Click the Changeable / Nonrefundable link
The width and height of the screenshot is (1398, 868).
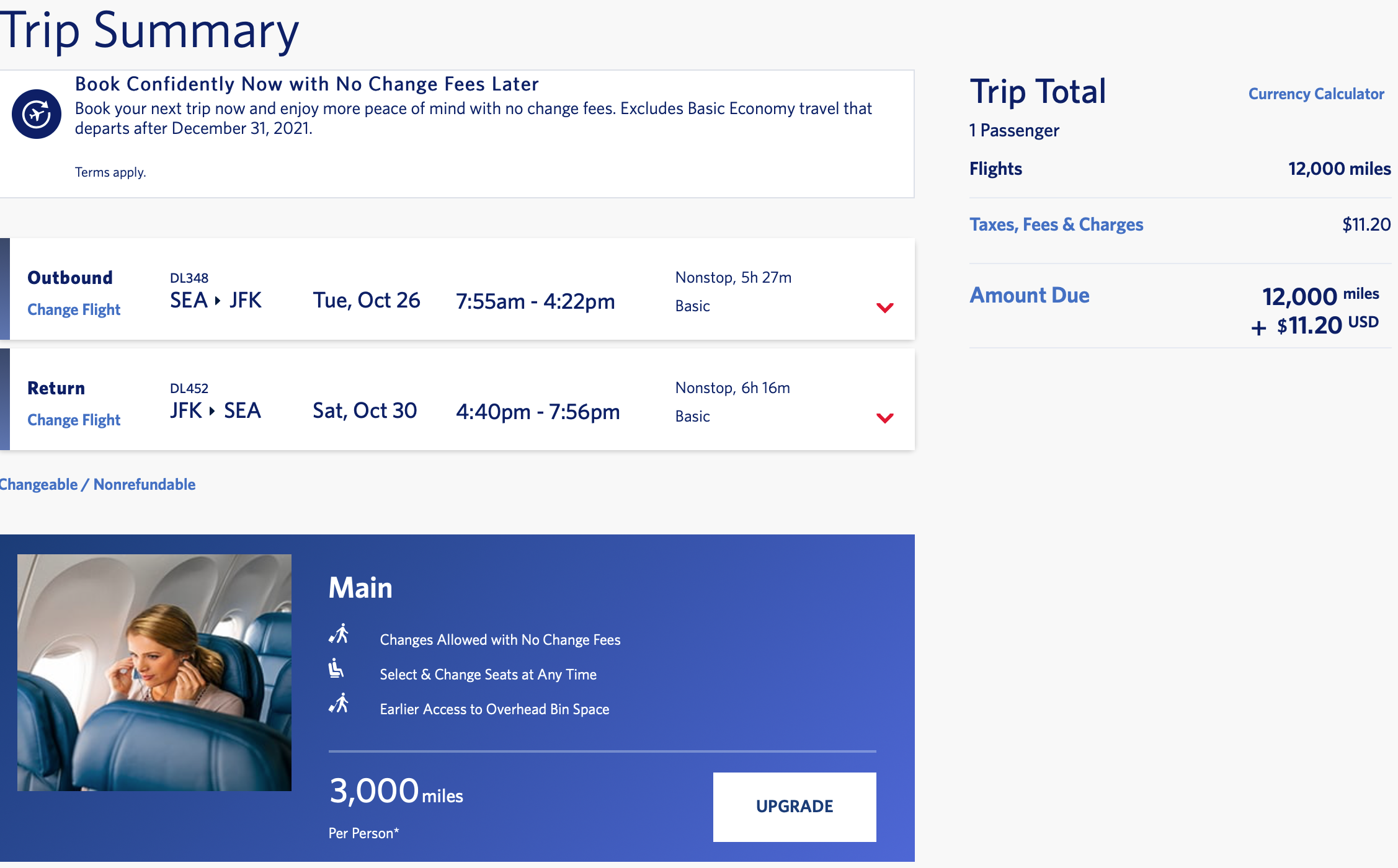coord(97,484)
